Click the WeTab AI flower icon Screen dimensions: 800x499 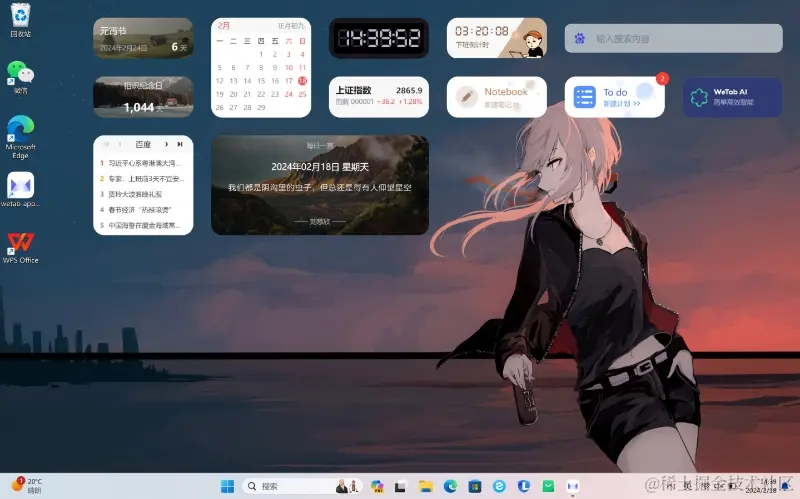tap(699, 97)
